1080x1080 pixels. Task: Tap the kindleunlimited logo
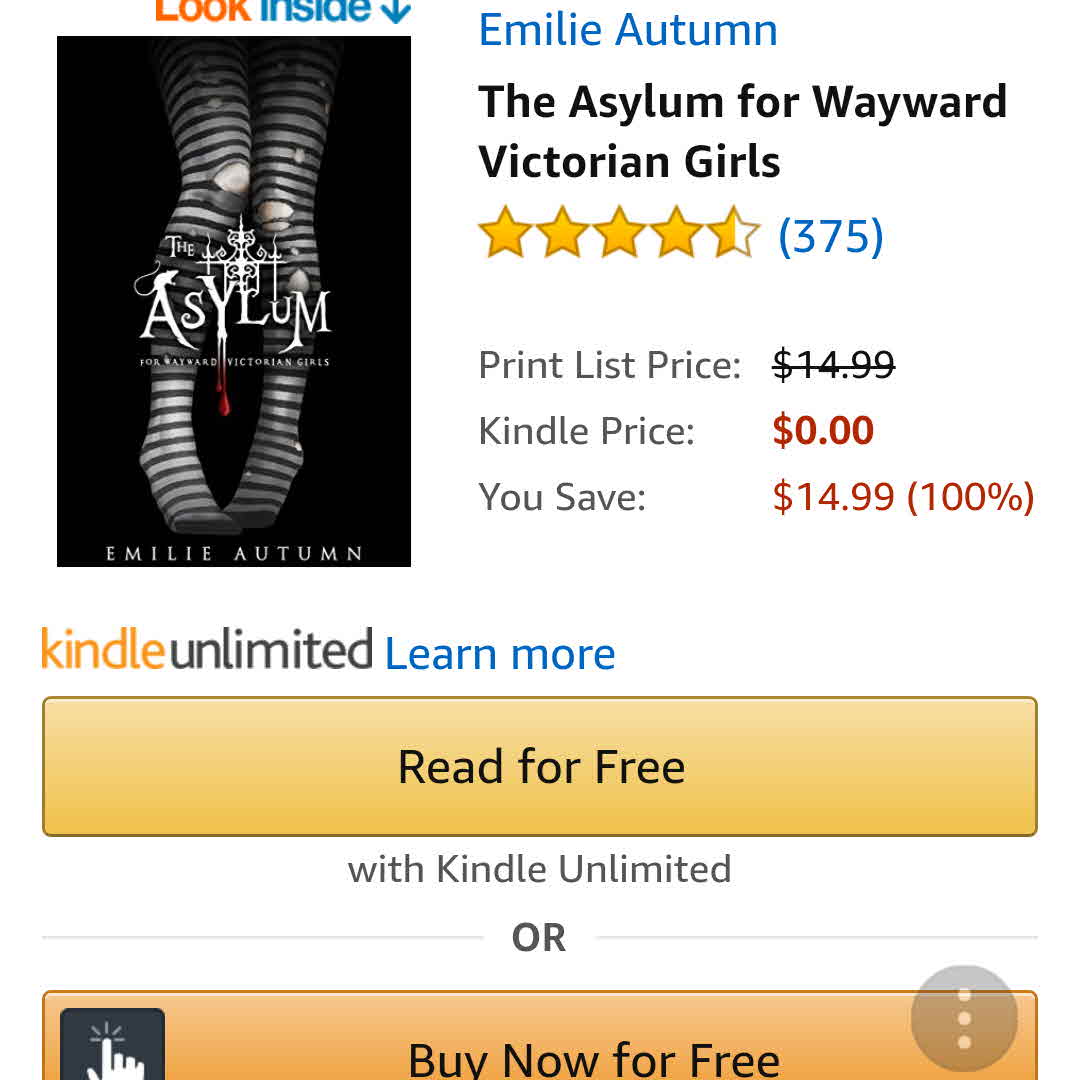pyautogui.click(x=207, y=648)
